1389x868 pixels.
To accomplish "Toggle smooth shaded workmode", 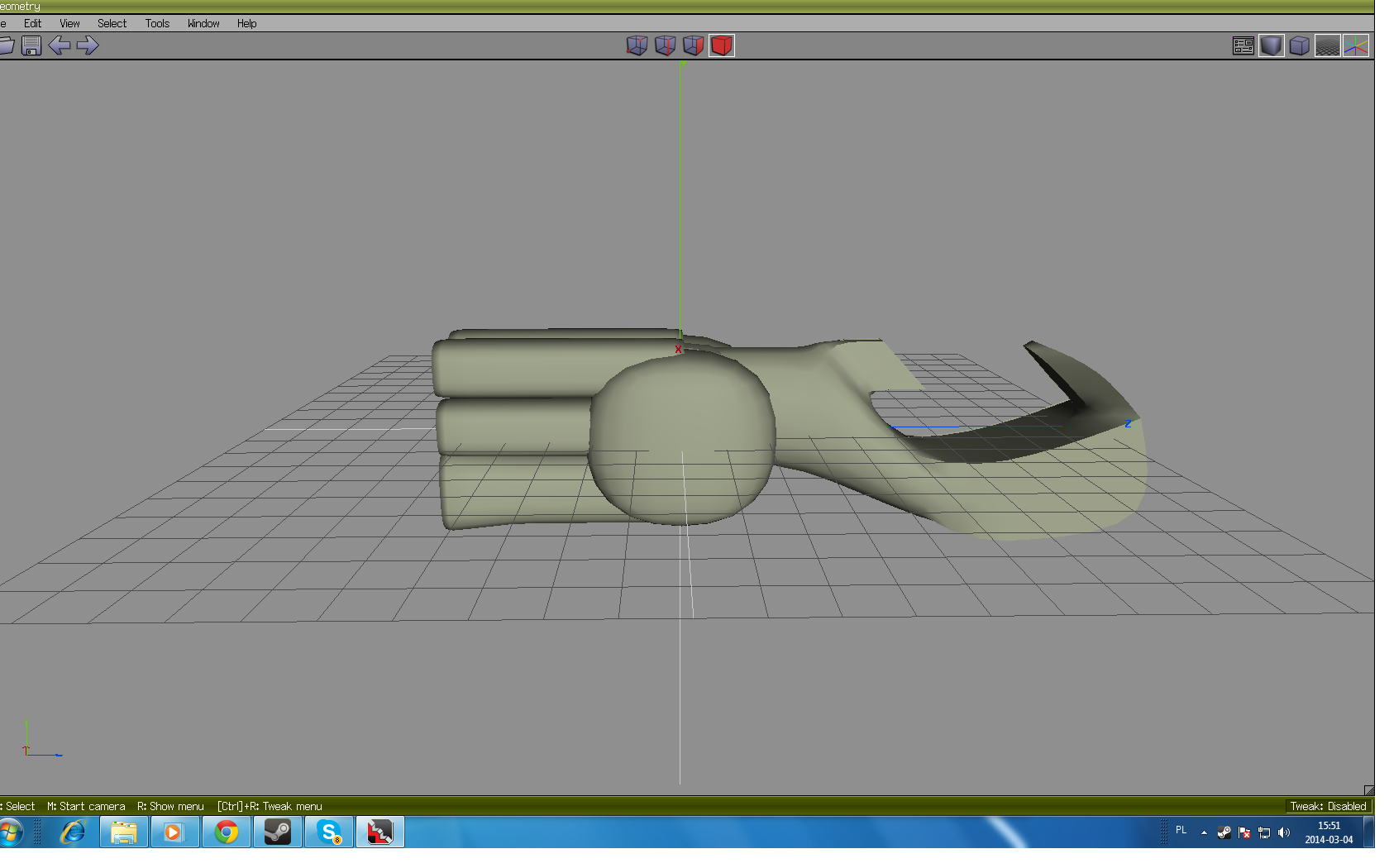I will (x=1271, y=45).
